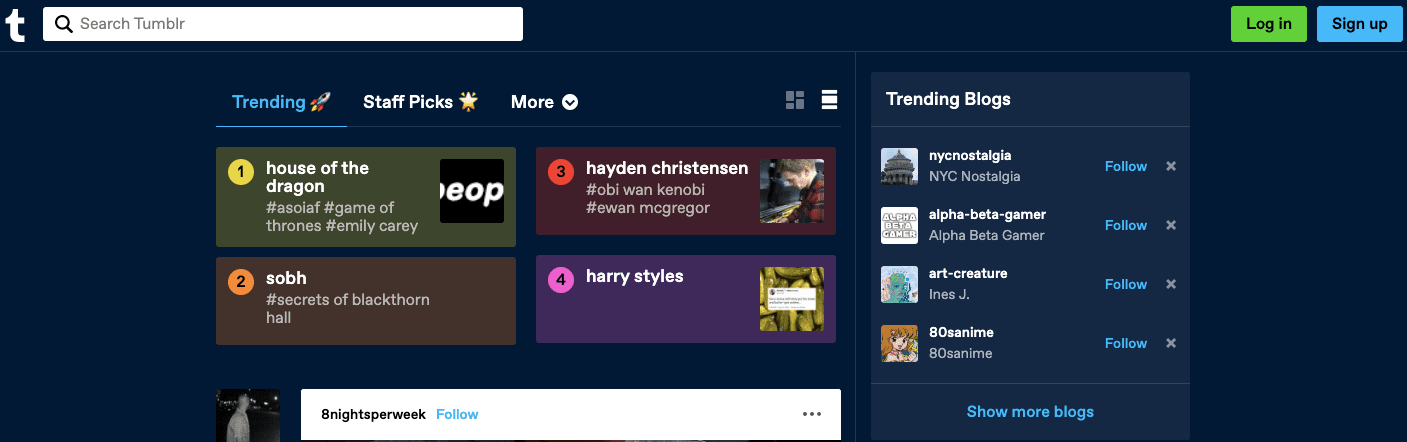Click harry styles thumbnail image
The height and width of the screenshot is (442, 1407).
pos(792,299)
